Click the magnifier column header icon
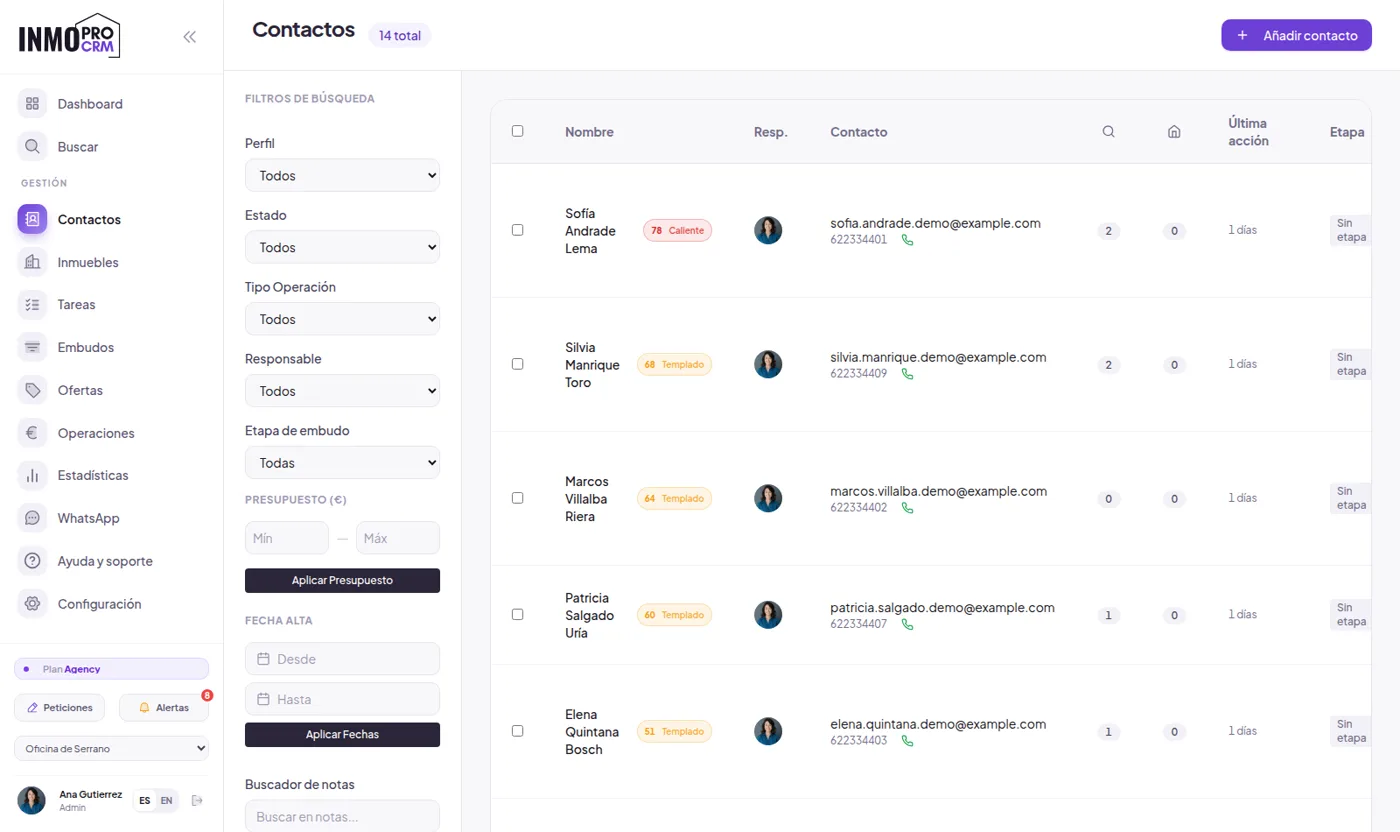The image size is (1400, 832). pyautogui.click(x=1108, y=131)
